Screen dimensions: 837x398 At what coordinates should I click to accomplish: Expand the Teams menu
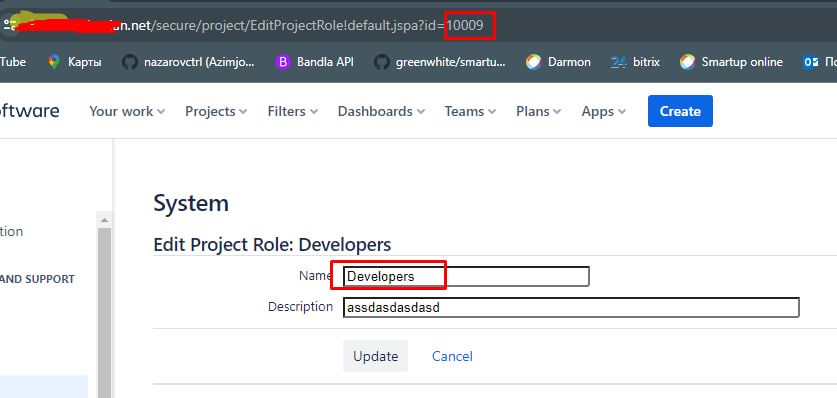(x=470, y=111)
